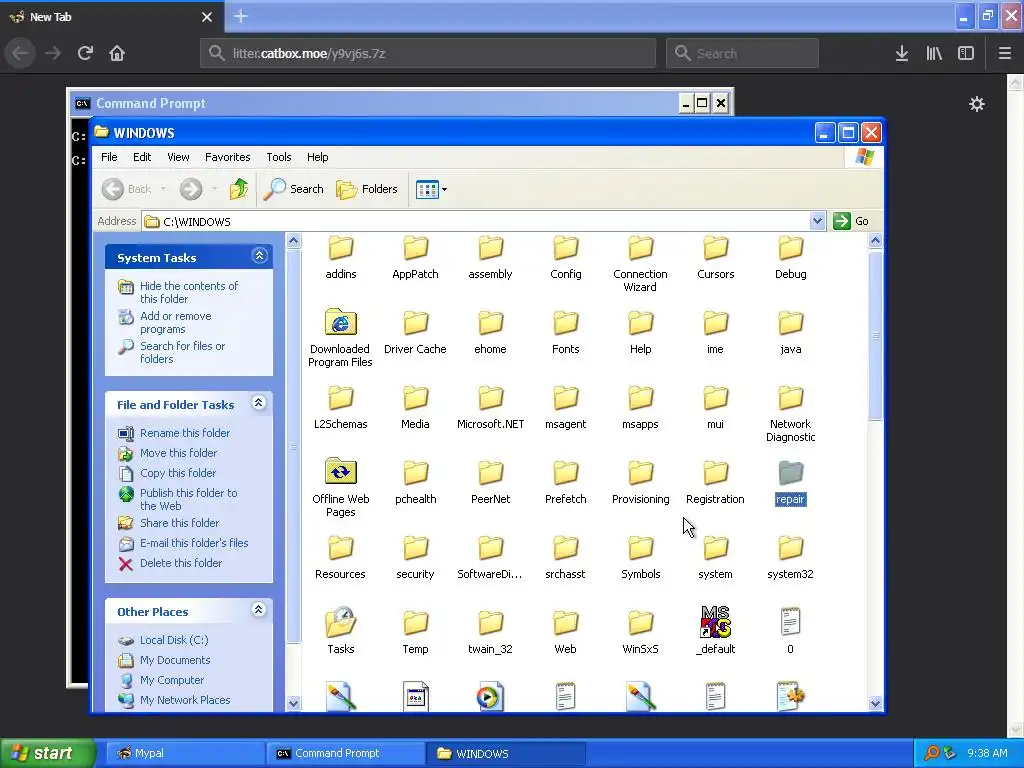
Task: Open the Favorites menu
Action: point(227,157)
